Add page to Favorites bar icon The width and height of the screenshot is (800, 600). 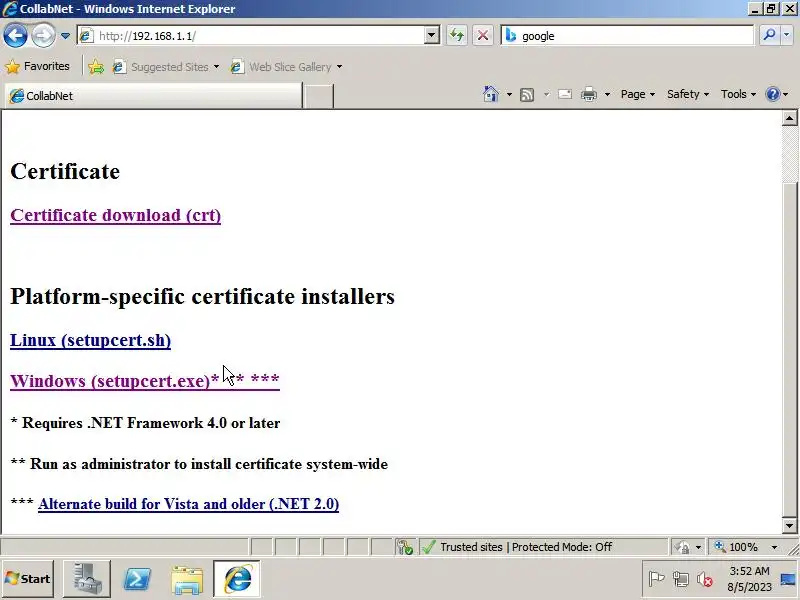point(96,67)
